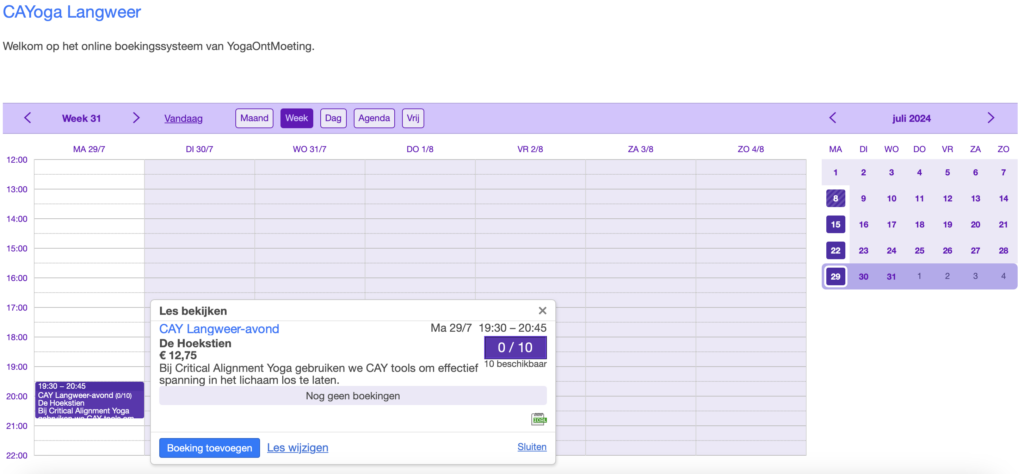Click the Nog geen boekingen bar
The image size is (1024, 474).
[353, 396]
